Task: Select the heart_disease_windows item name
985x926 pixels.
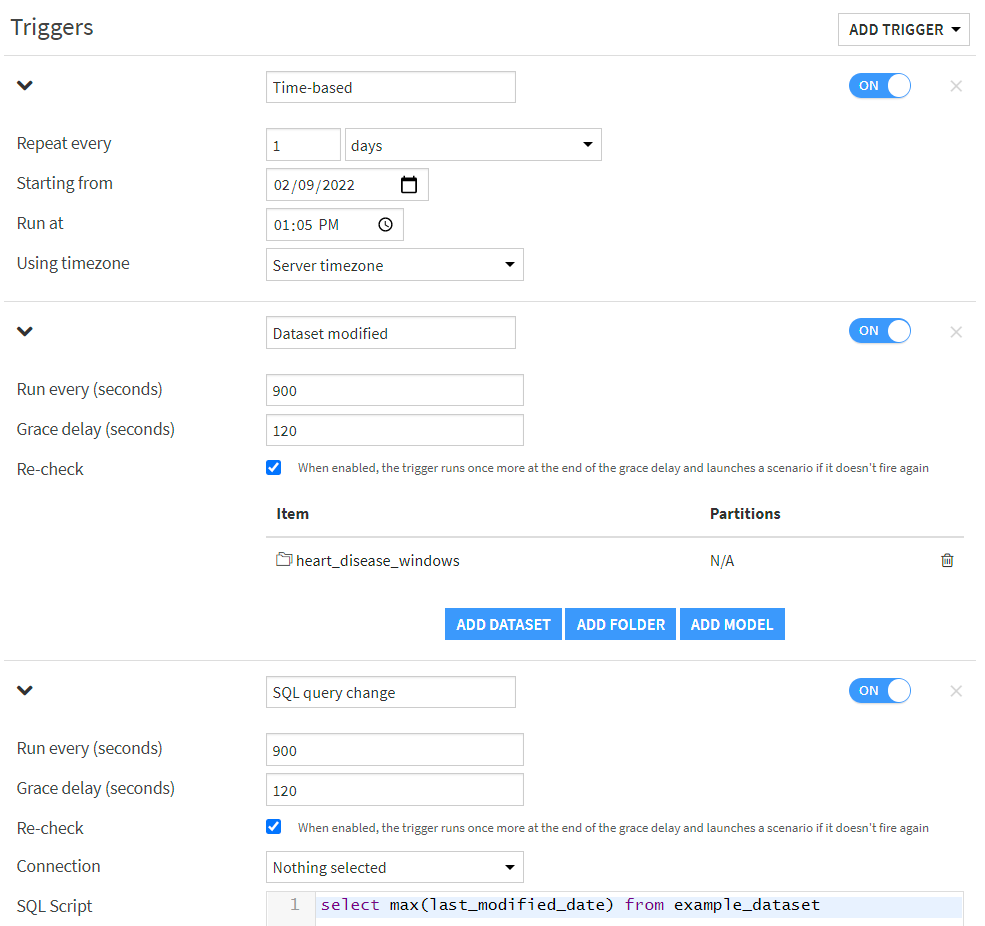Action: [x=378, y=561]
